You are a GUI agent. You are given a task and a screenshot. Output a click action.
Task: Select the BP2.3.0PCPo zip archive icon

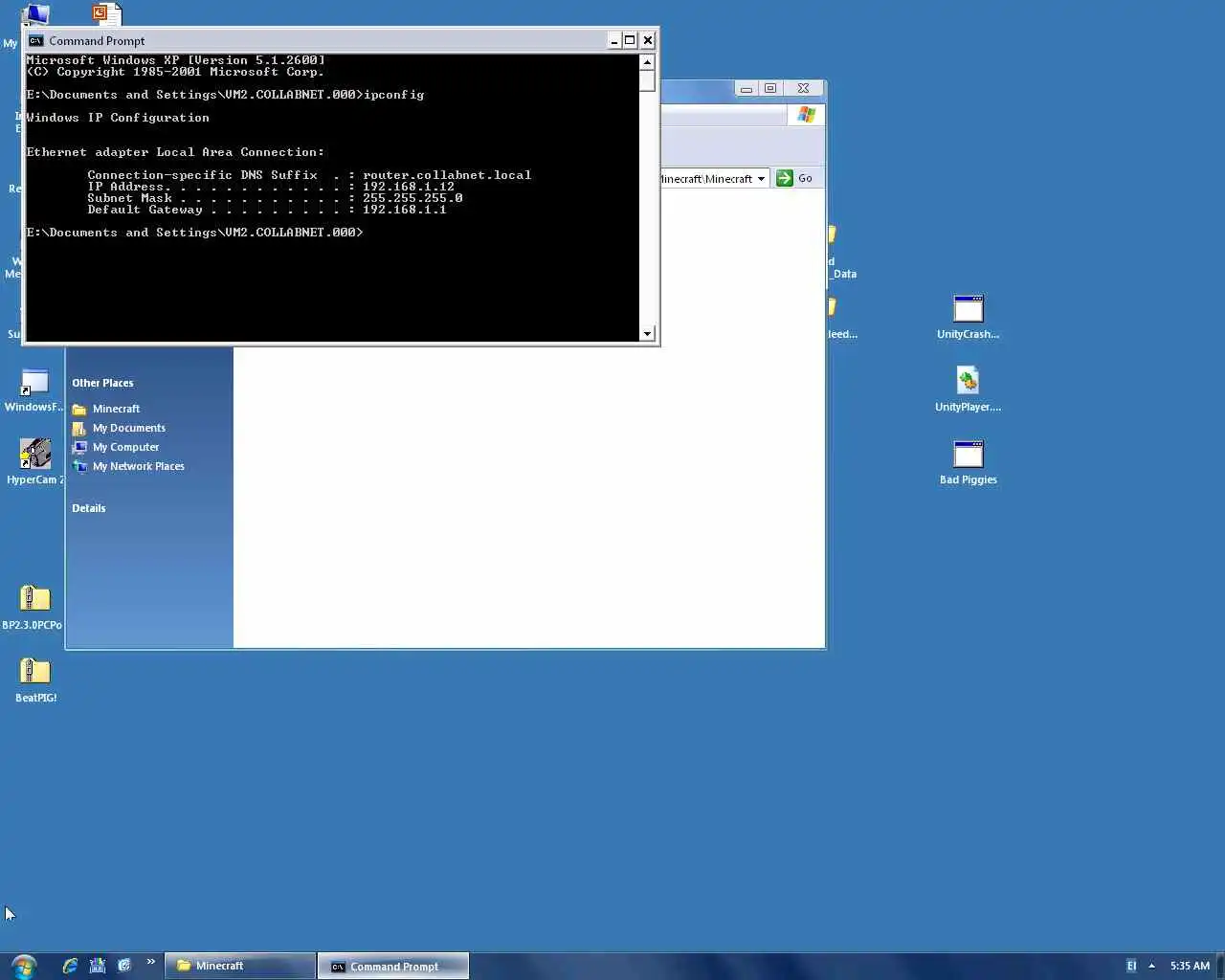click(33, 607)
